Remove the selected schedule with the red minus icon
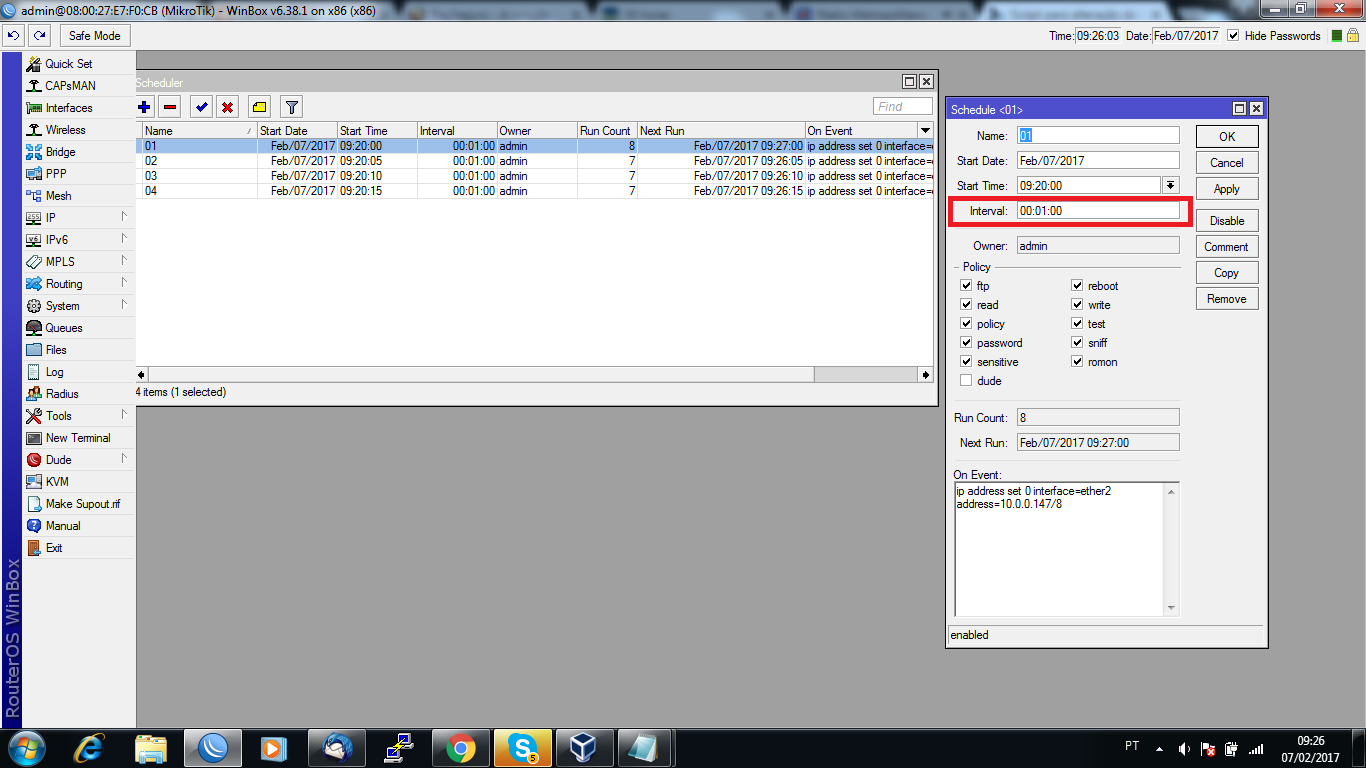The image size is (1366, 768). tap(170, 107)
